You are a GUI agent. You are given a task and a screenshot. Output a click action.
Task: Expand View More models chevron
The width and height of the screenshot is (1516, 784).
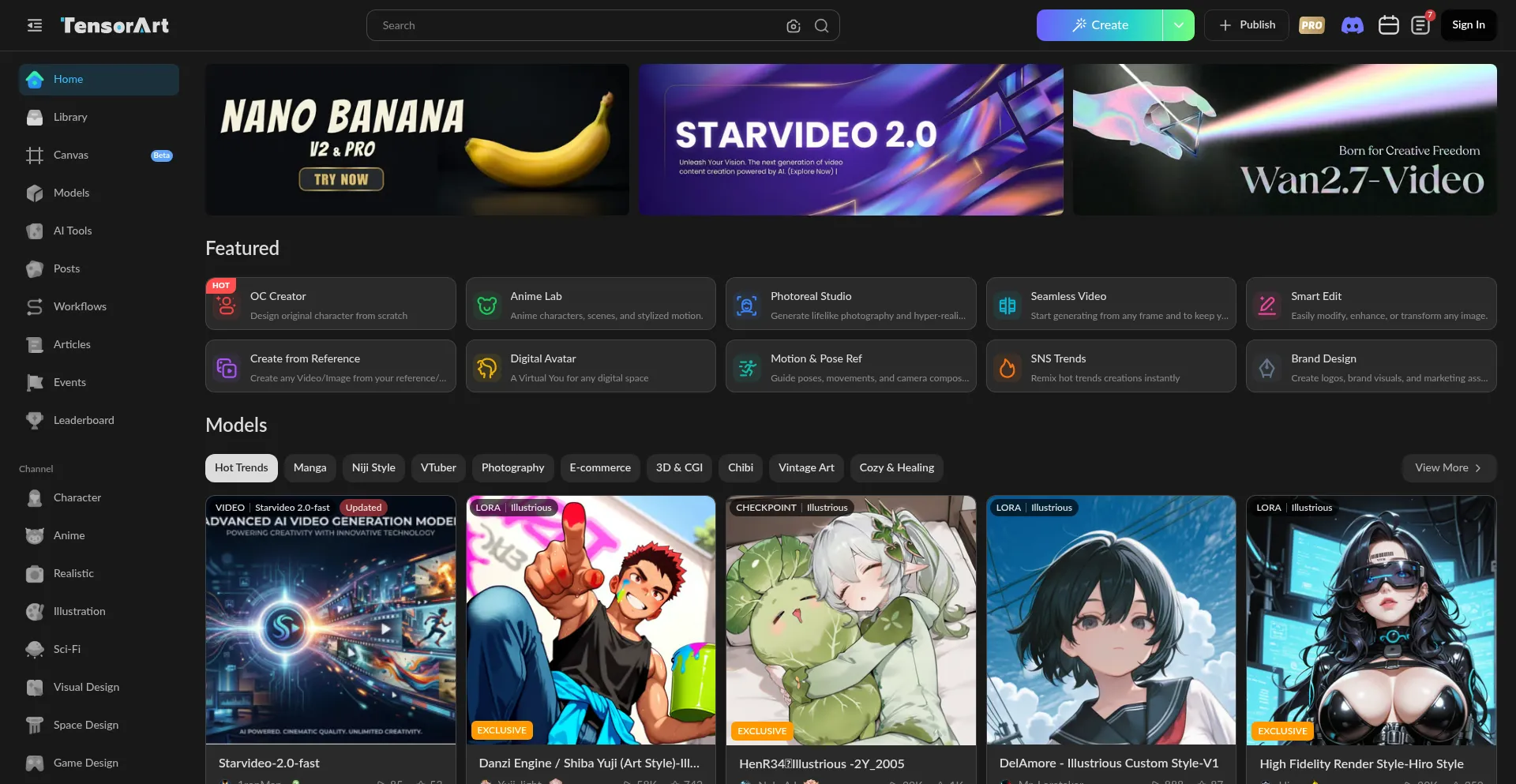click(x=1478, y=468)
